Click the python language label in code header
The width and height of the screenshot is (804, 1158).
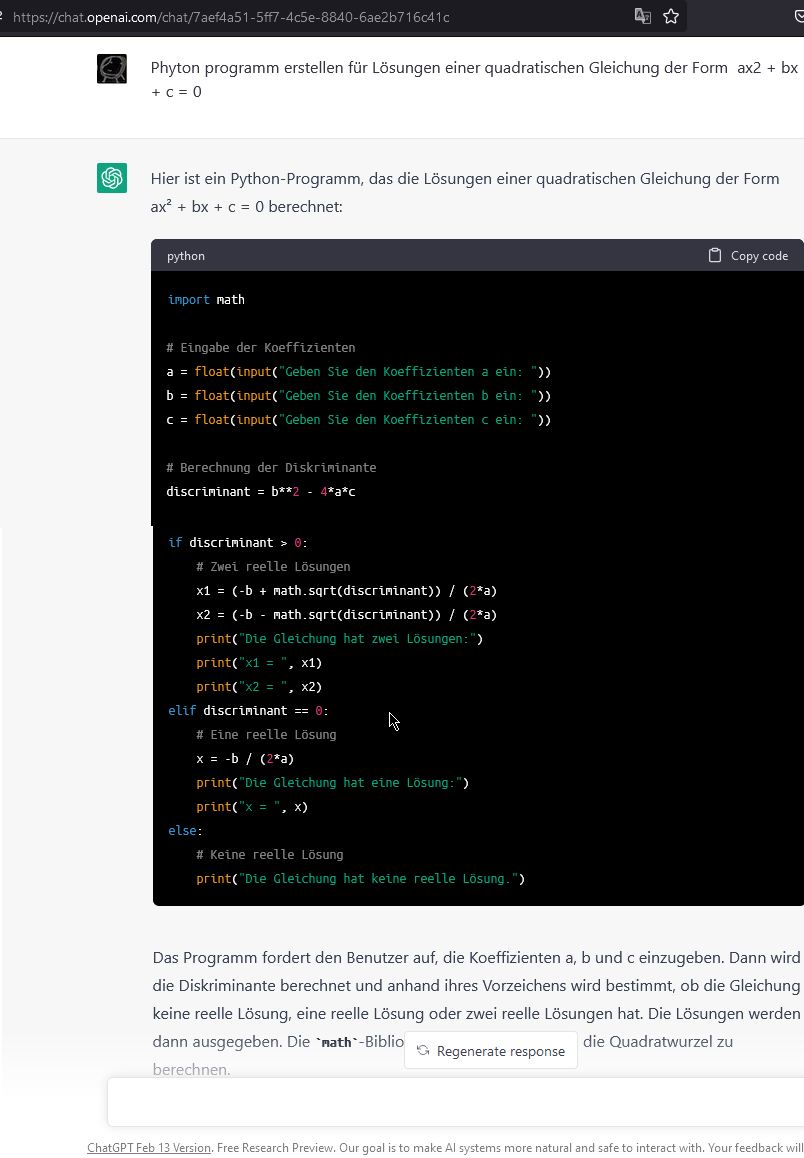[x=186, y=256]
